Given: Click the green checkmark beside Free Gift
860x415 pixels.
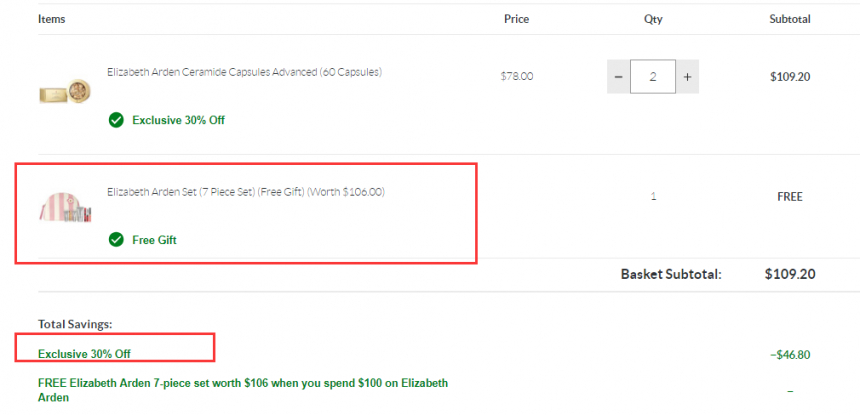Looking at the screenshot, I should pos(116,240).
